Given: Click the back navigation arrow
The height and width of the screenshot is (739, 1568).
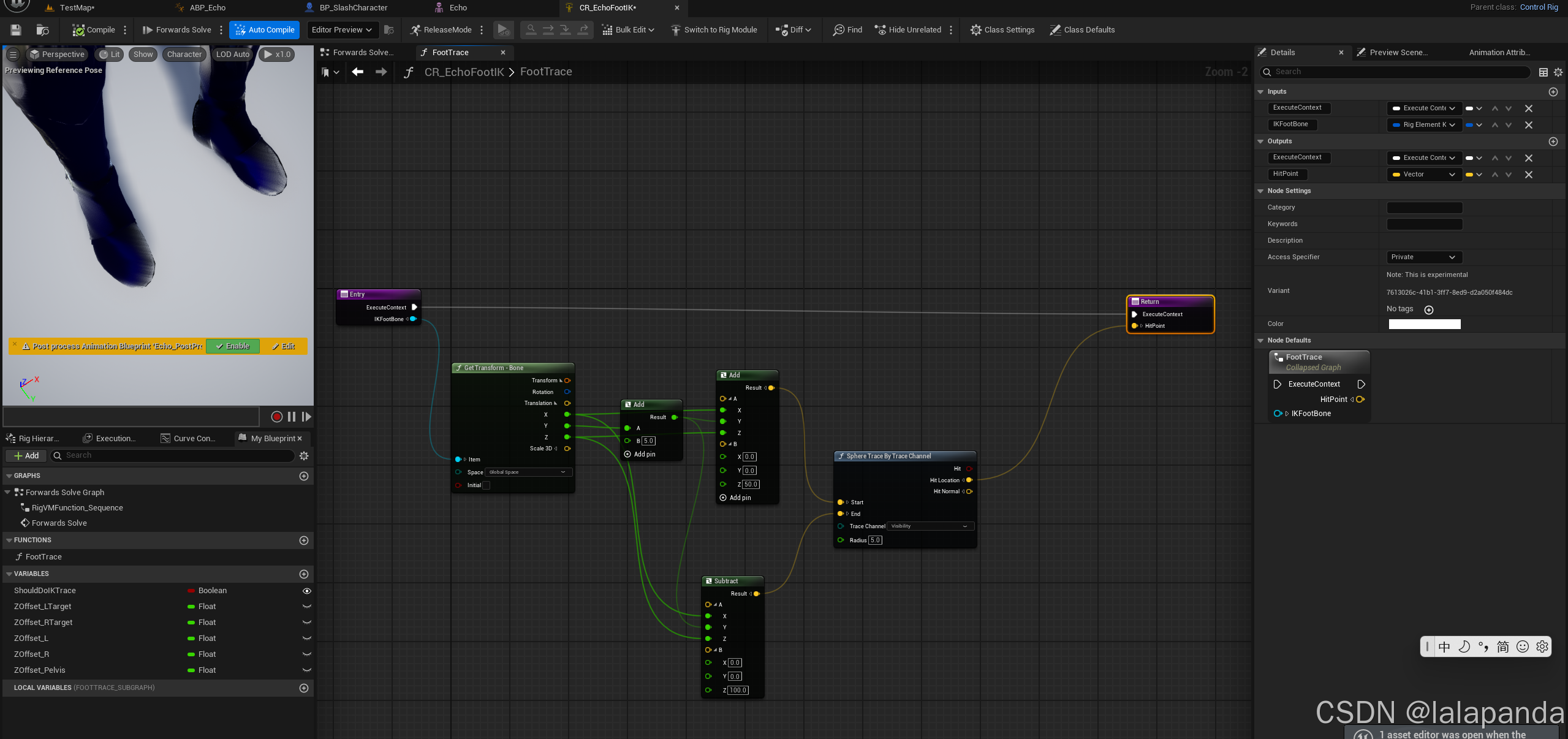Looking at the screenshot, I should (357, 72).
